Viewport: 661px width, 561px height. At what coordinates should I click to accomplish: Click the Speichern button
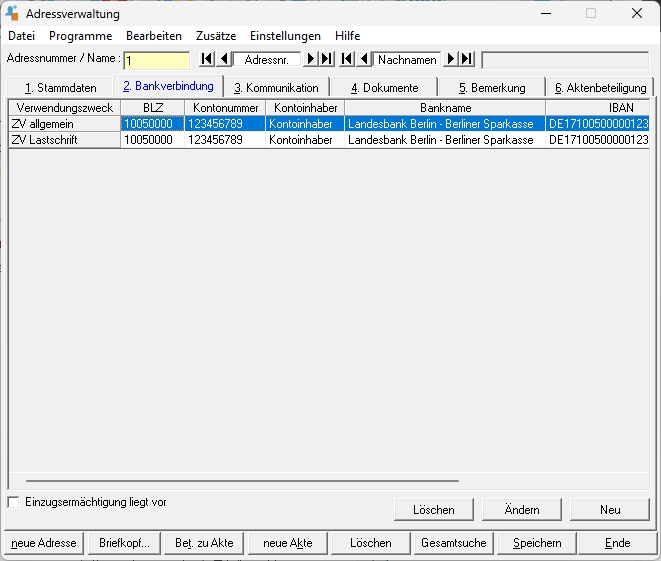(x=537, y=543)
